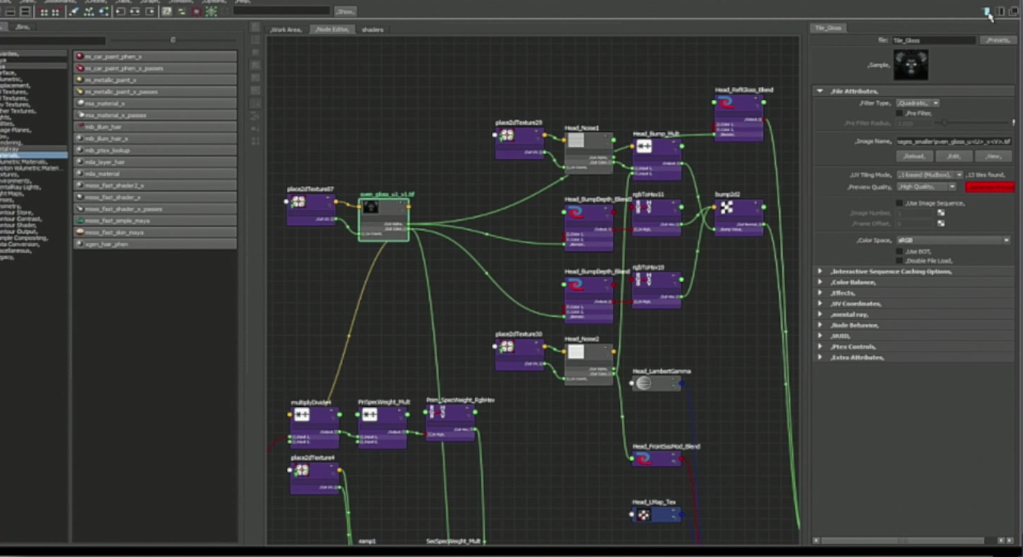Switch to the Work Area tab
Image resolution: width=1023 pixels, height=557 pixels.
(x=286, y=30)
